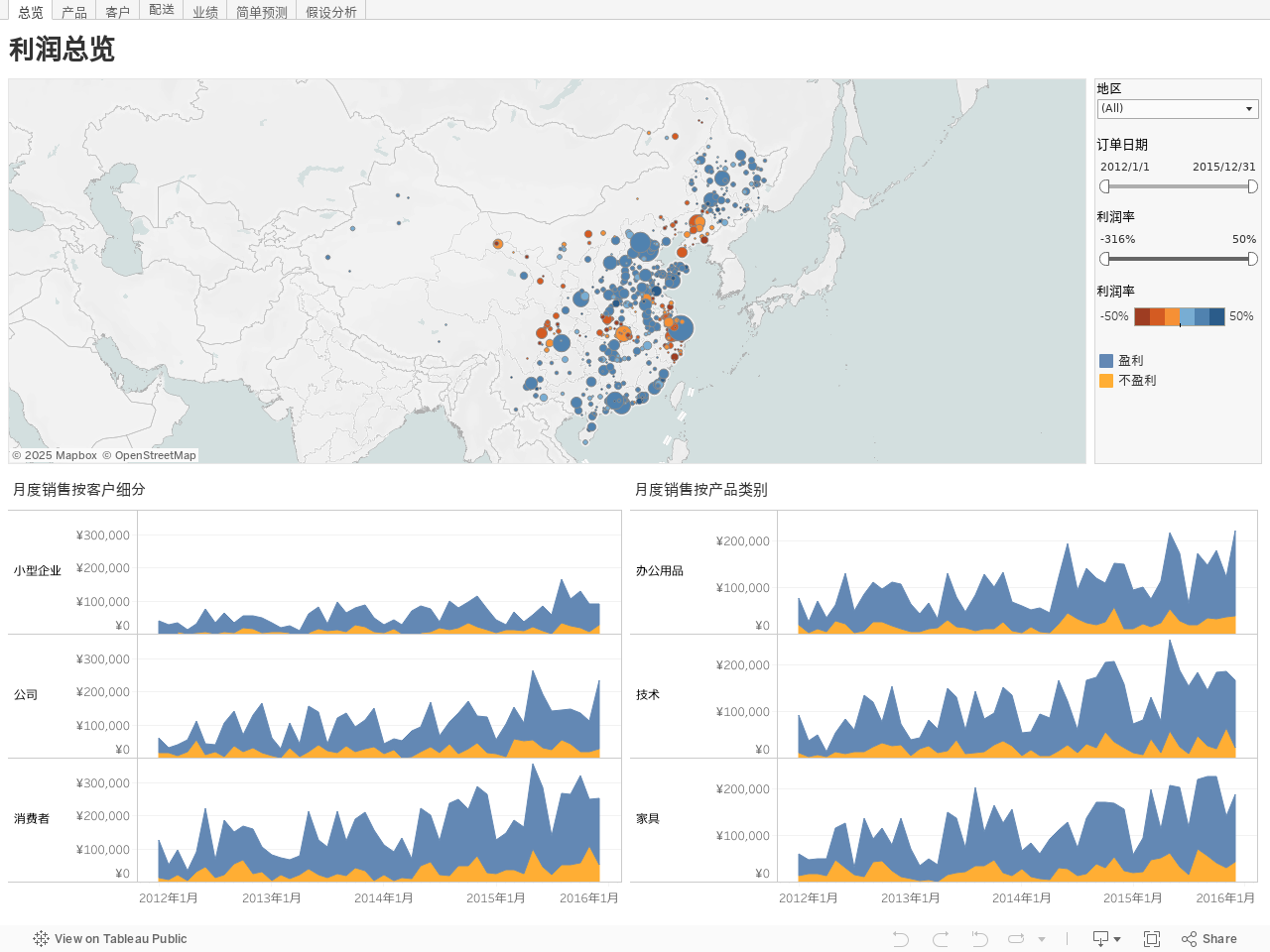Switch to the 配送 tab
The image size is (1270, 952).
pos(162,10)
